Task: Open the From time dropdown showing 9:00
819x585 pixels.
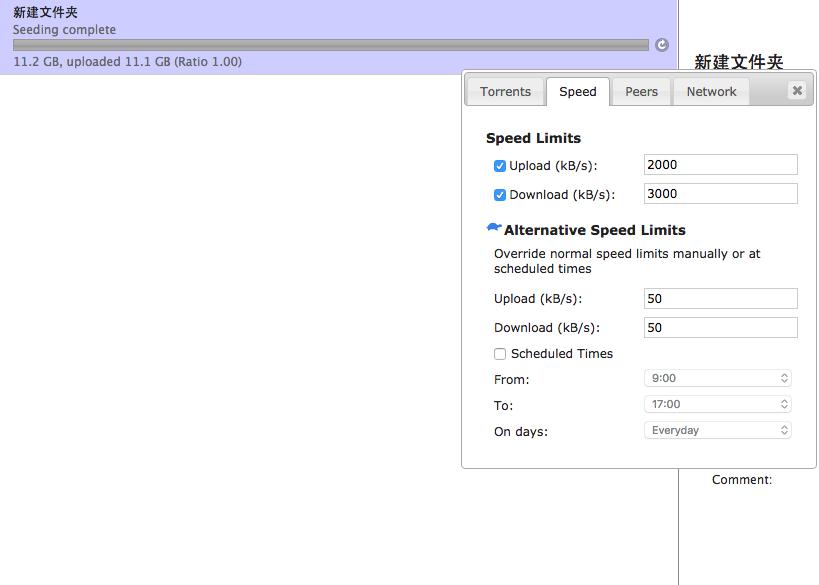Action: click(x=717, y=379)
